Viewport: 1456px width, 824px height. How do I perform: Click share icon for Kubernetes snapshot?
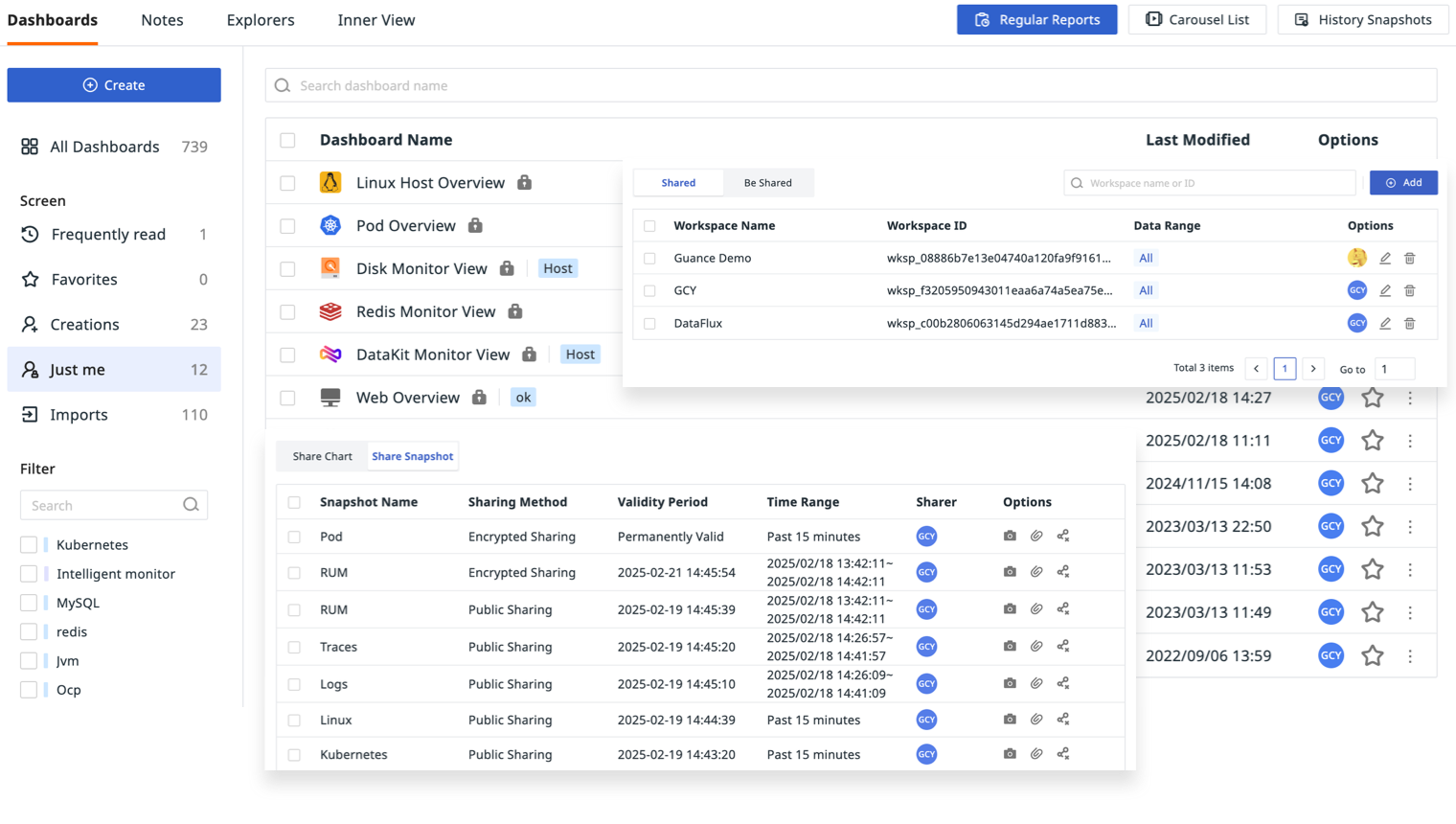(1063, 754)
